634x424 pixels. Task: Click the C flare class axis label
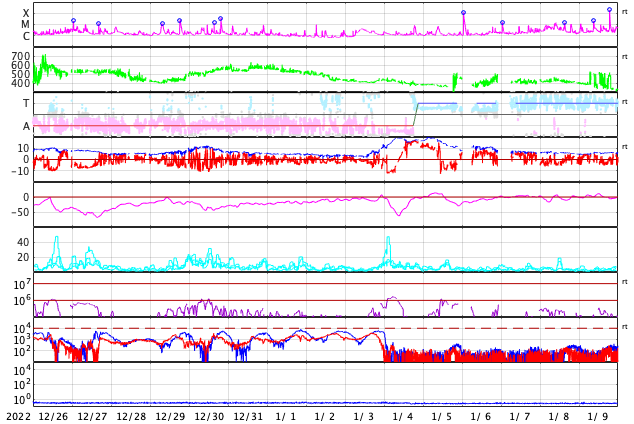[x=26, y=36]
